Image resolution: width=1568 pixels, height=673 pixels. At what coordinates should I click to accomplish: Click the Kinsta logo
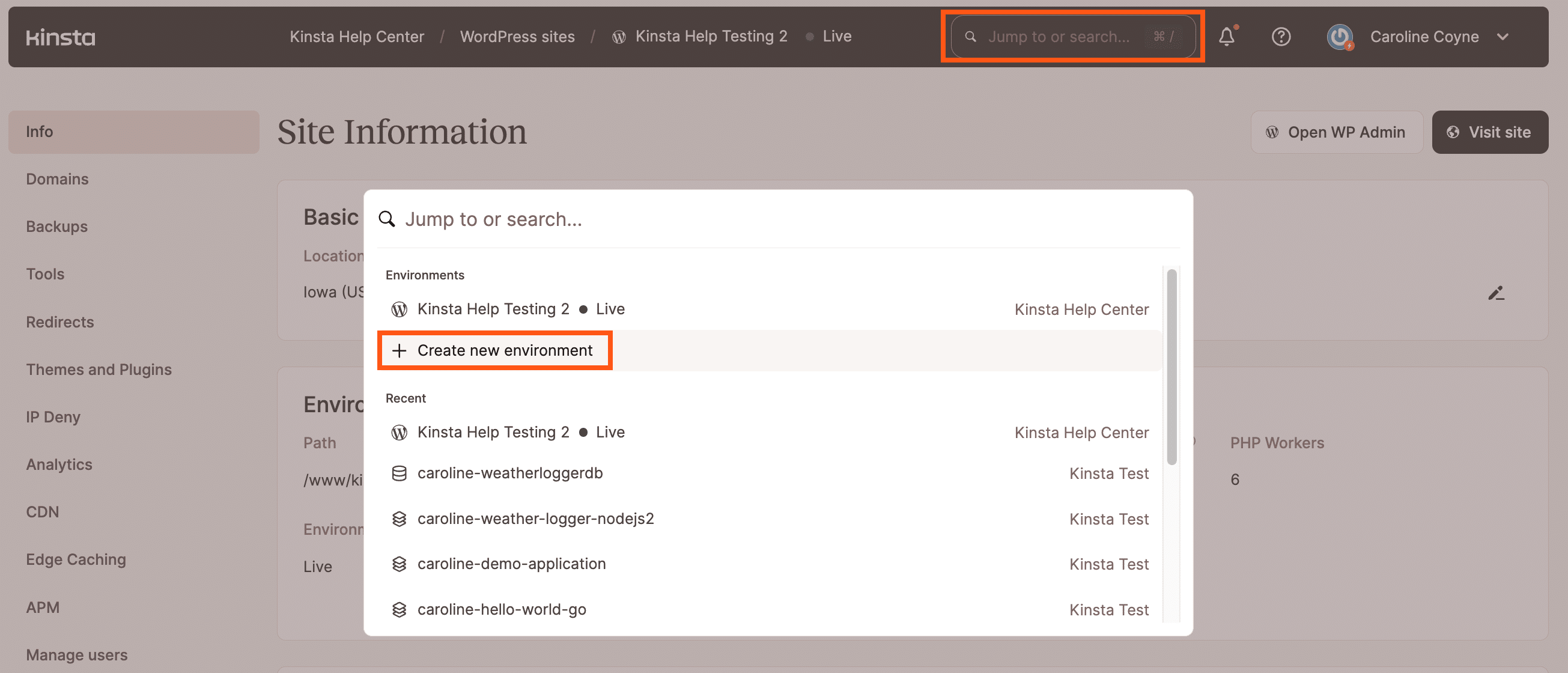[x=60, y=38]
